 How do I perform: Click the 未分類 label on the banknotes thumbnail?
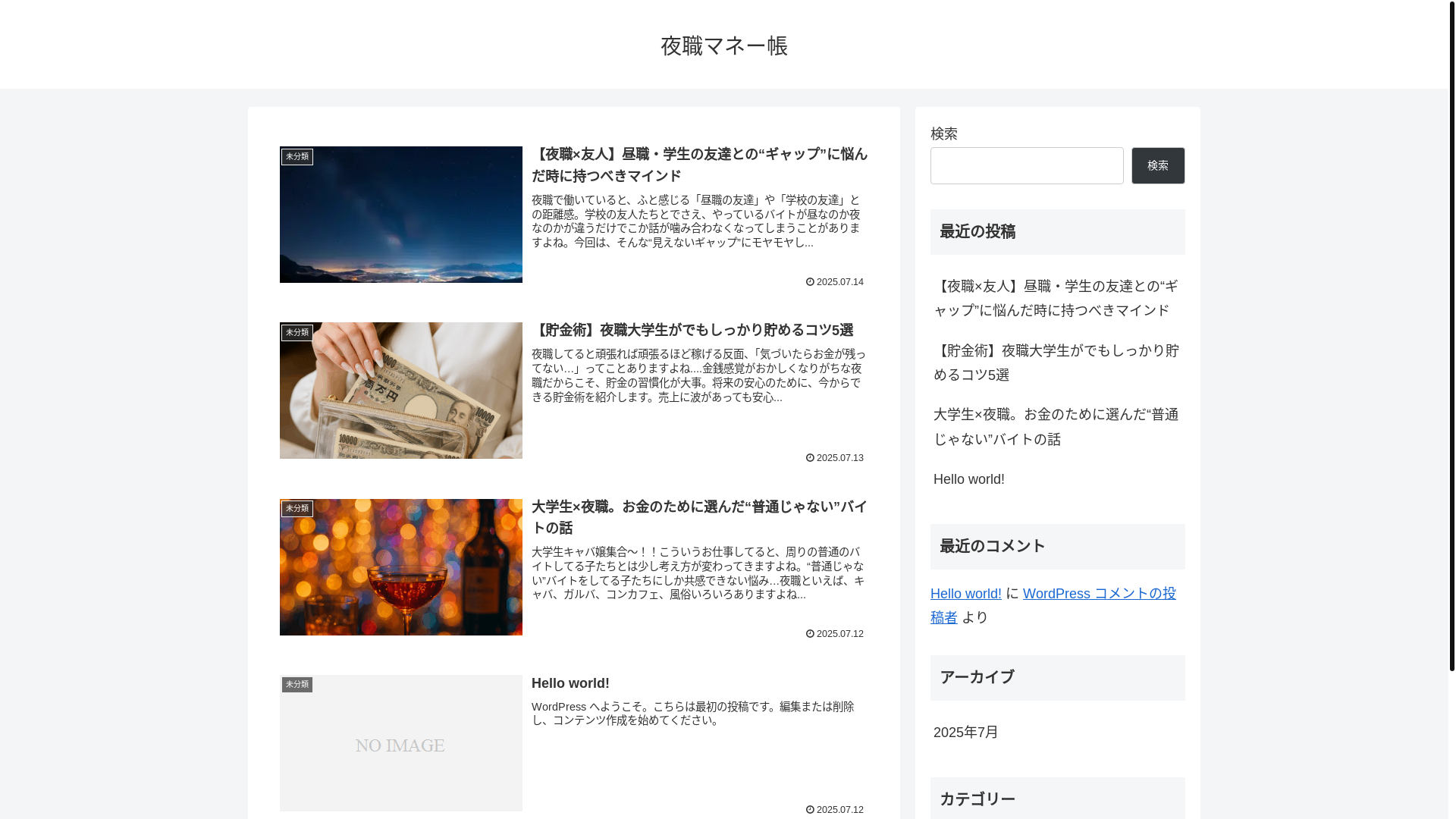(297, 332)
